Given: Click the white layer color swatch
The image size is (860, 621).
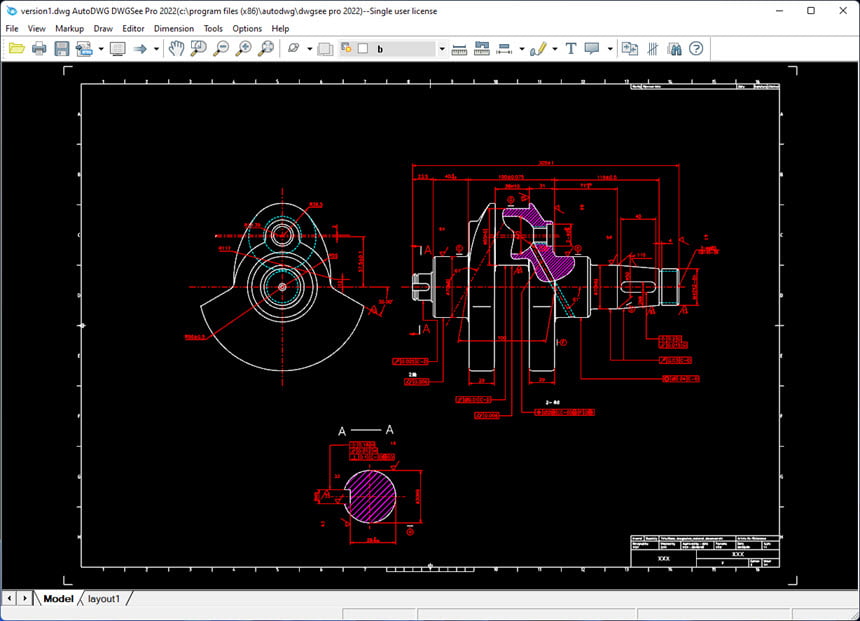Looking at the screenshot, I should tap(363, 48).
